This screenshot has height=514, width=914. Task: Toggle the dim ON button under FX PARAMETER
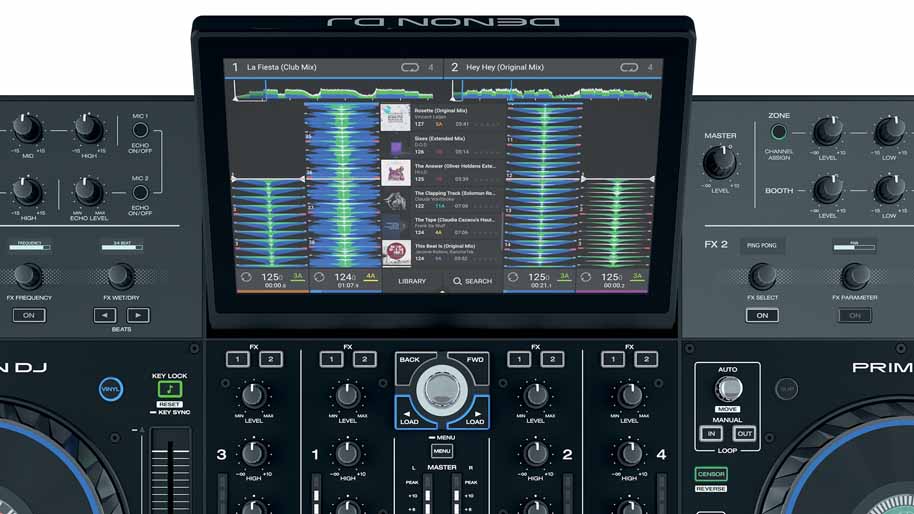click(855, 315)
